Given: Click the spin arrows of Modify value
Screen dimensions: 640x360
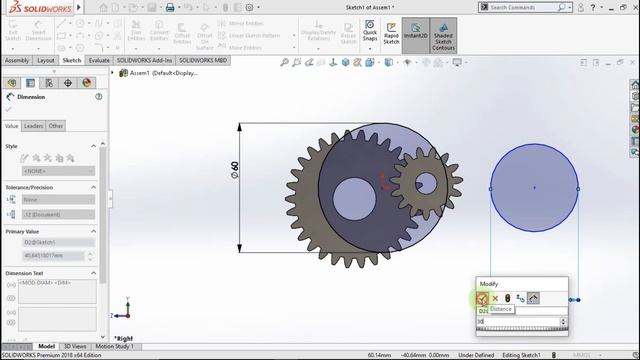Looking at the screenshot, I should 563,322.
